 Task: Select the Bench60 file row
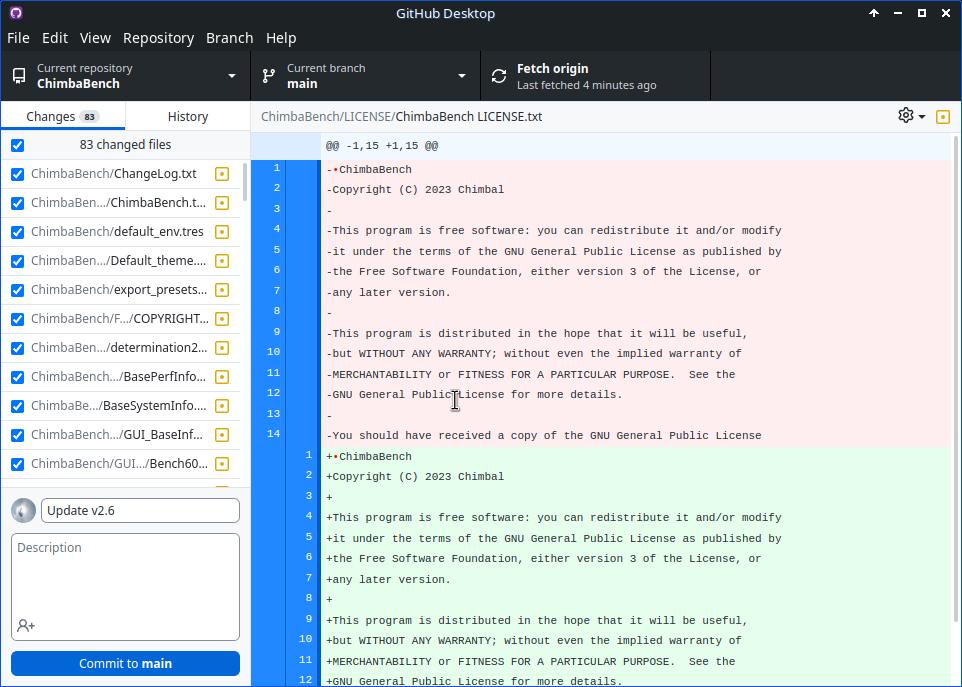(120, 464)
